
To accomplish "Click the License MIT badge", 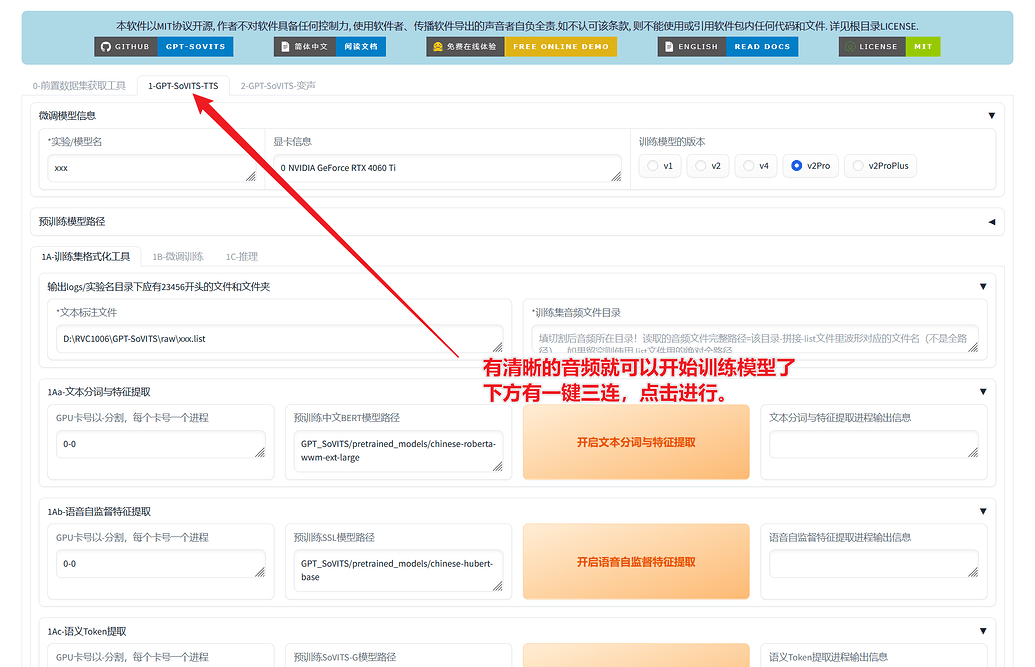I will pos(889,47).
